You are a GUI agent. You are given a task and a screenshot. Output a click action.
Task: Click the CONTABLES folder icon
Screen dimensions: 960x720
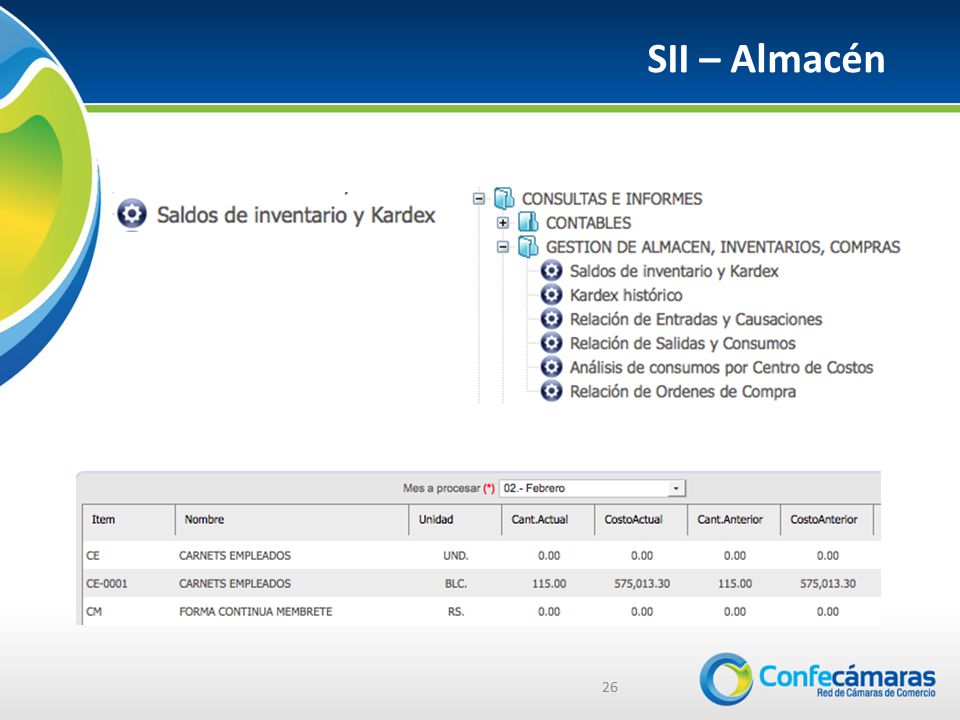528,222
